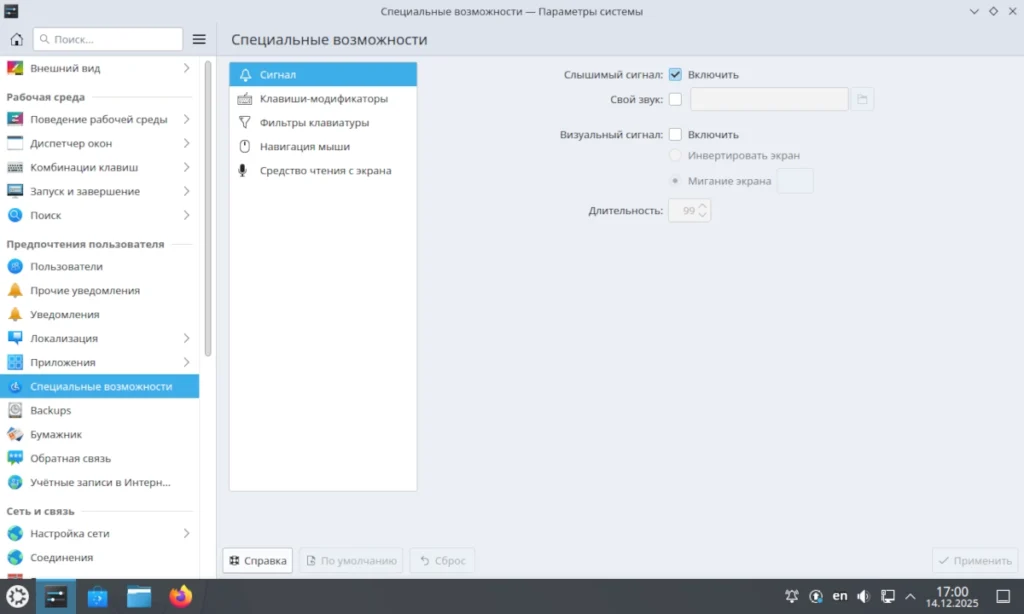Viewport: 1024px width, 614px height.
Task: Enable the Свой звук checkbox
Action: click(x=675, y=99)
